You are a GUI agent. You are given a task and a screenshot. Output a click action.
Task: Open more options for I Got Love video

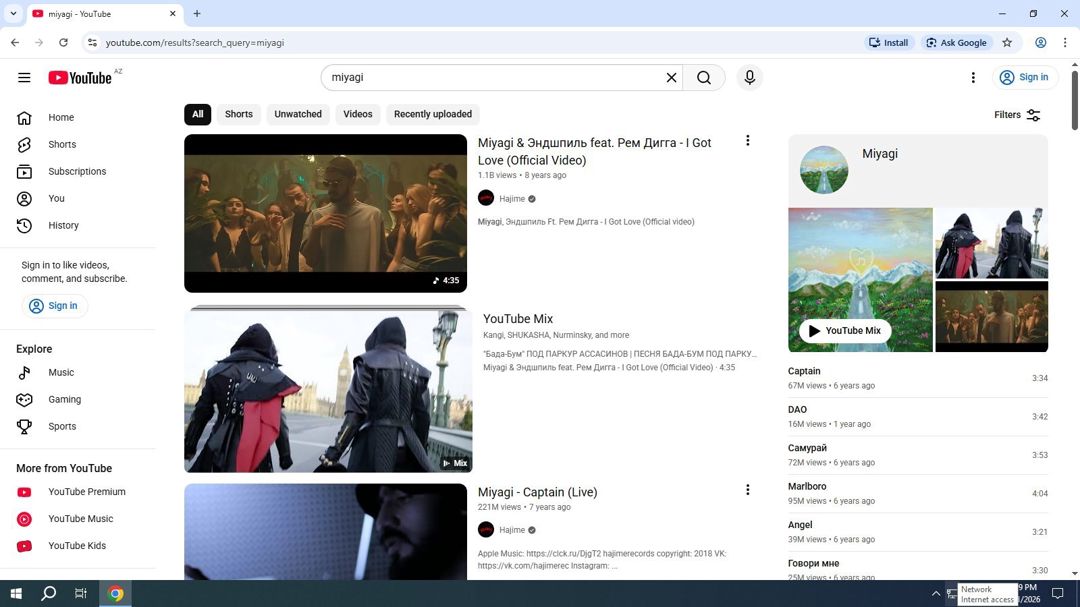[x=747, y=141]
